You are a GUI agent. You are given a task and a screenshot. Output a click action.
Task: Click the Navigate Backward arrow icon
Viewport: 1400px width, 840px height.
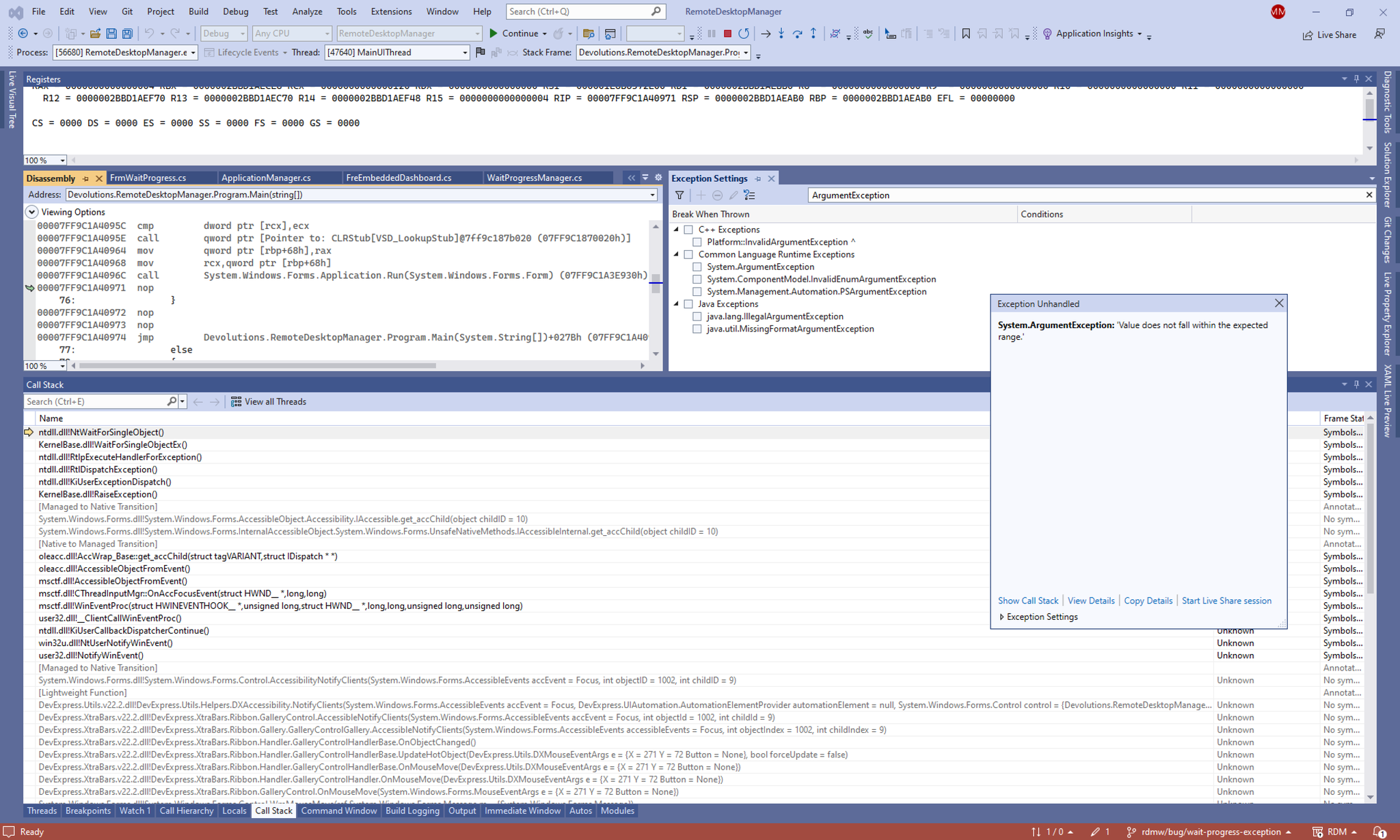click(x=23, y=33)
